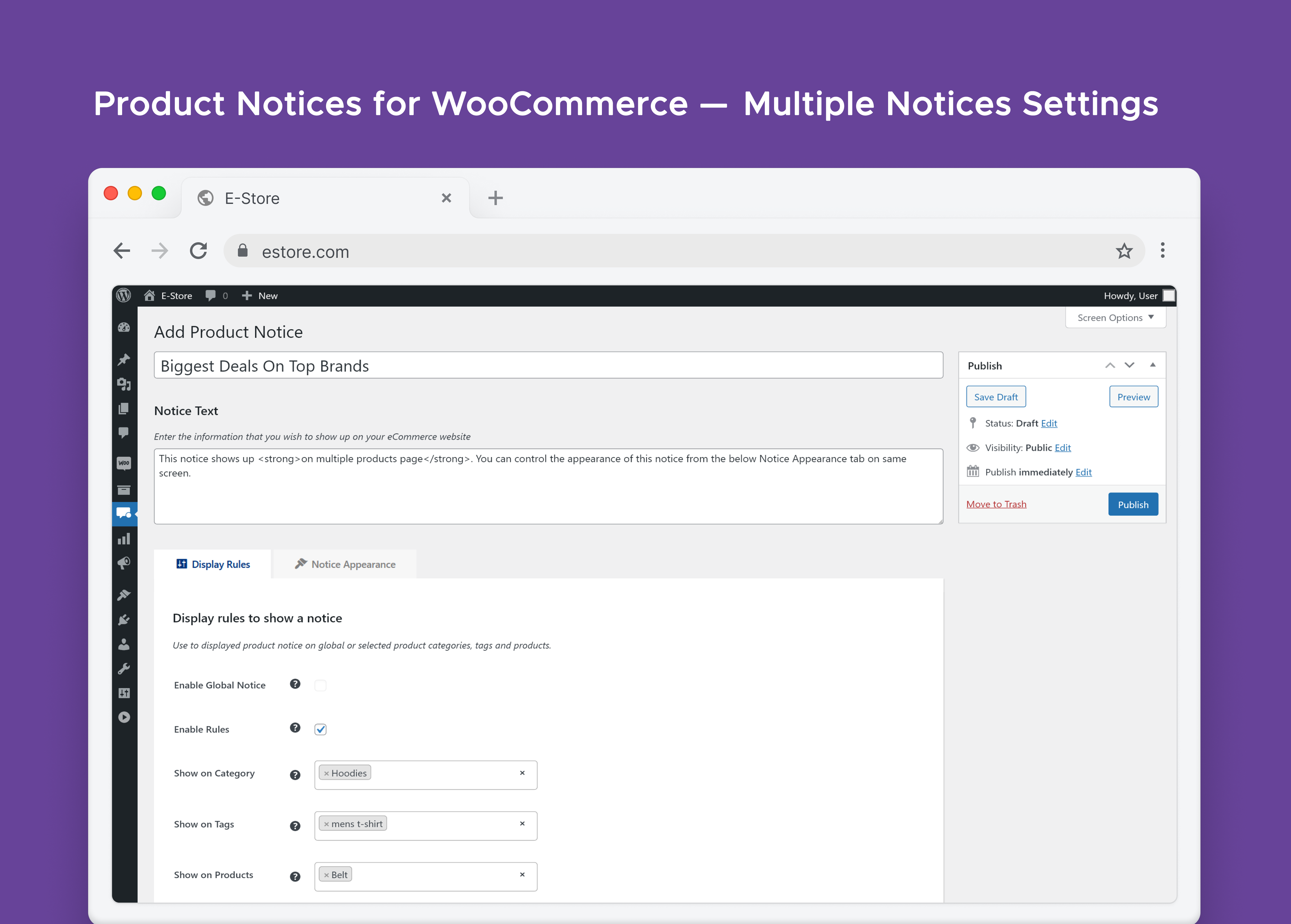This screenshot has width=1291, height=924.
Task: Open the Show on Tags select box
Action: point(426,826)
